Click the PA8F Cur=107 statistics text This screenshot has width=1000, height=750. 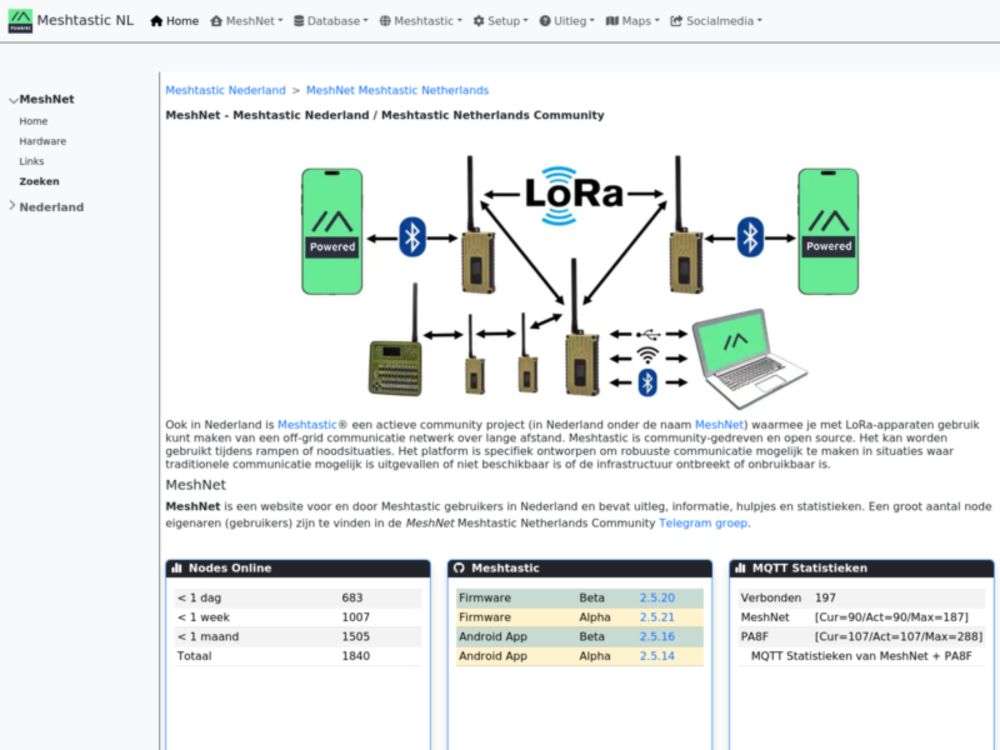pyautogui.click(x=898, y=636)
